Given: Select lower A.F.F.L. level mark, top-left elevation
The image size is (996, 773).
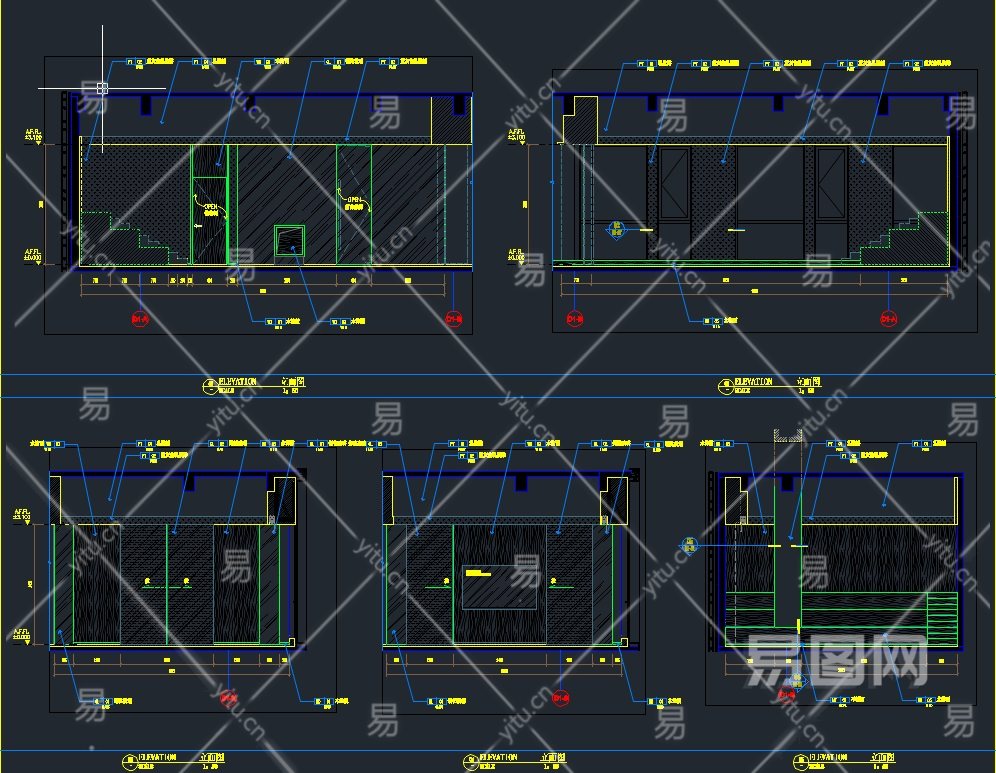Looking at the screenshot, I should coord(33,255).
